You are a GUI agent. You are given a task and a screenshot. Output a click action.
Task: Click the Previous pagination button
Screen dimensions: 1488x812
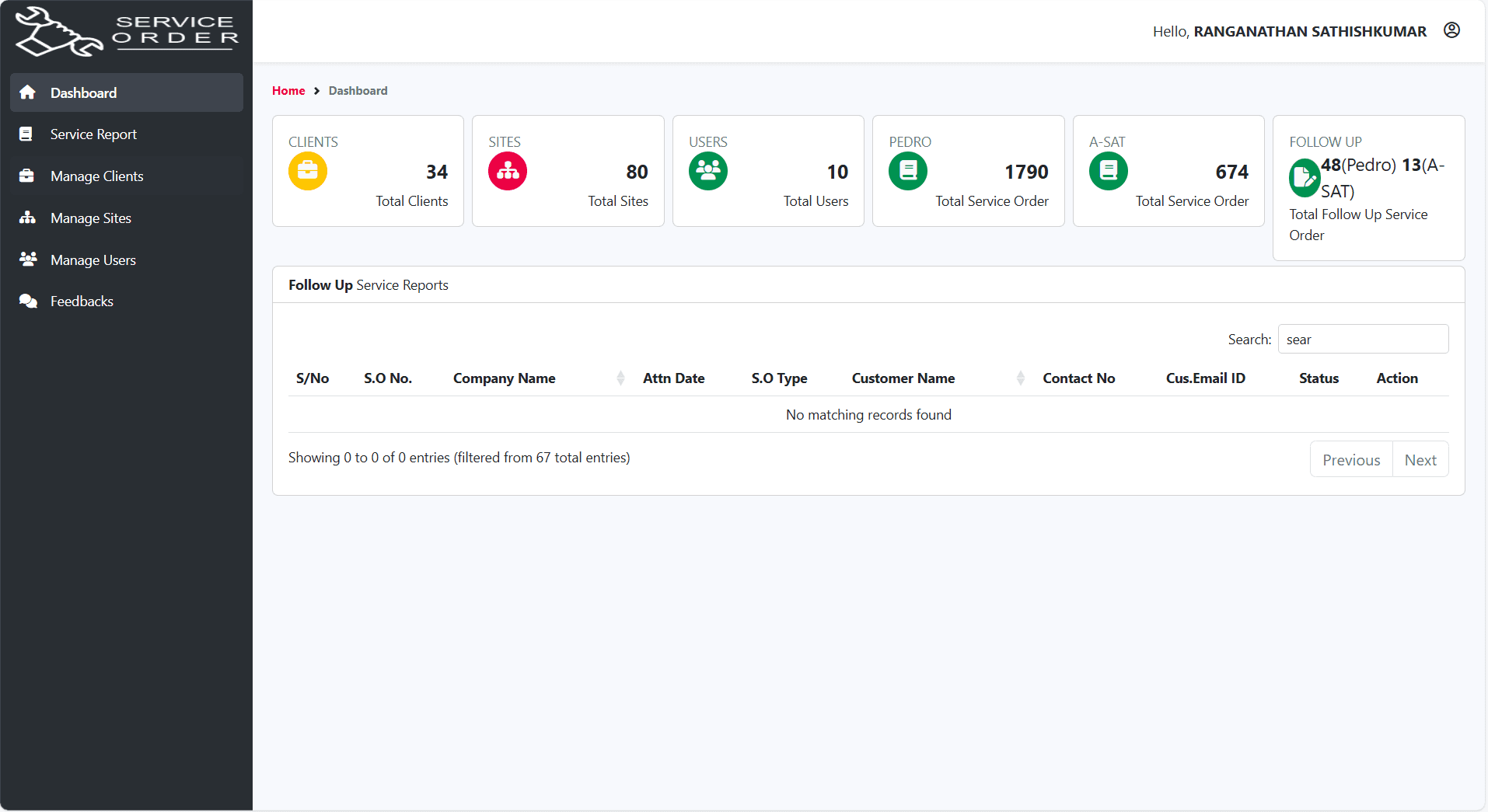(x=1351, y=459)
